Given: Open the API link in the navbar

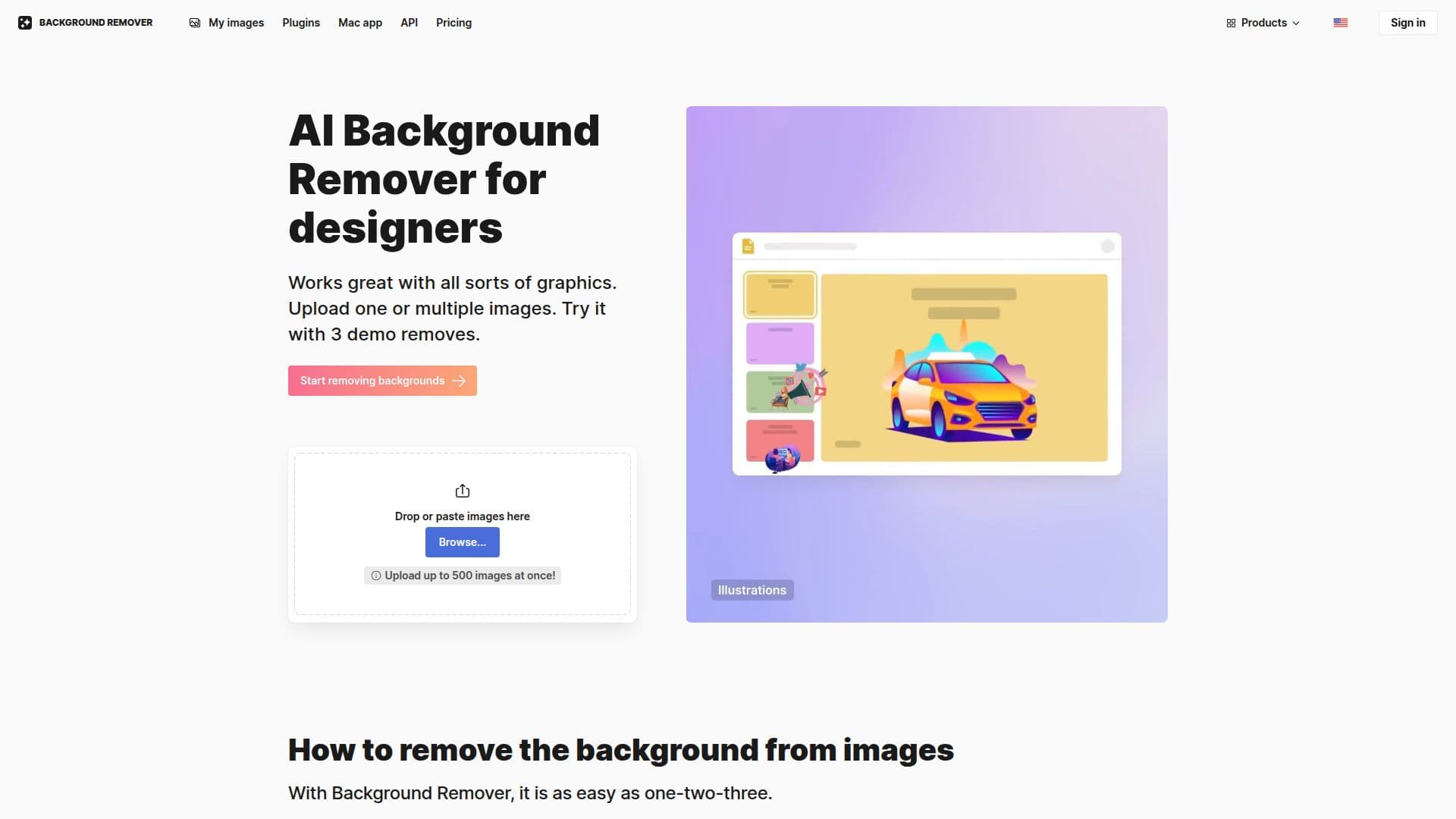Looking at the screenshot, I should pyautogui.click(x=409, y=23).
